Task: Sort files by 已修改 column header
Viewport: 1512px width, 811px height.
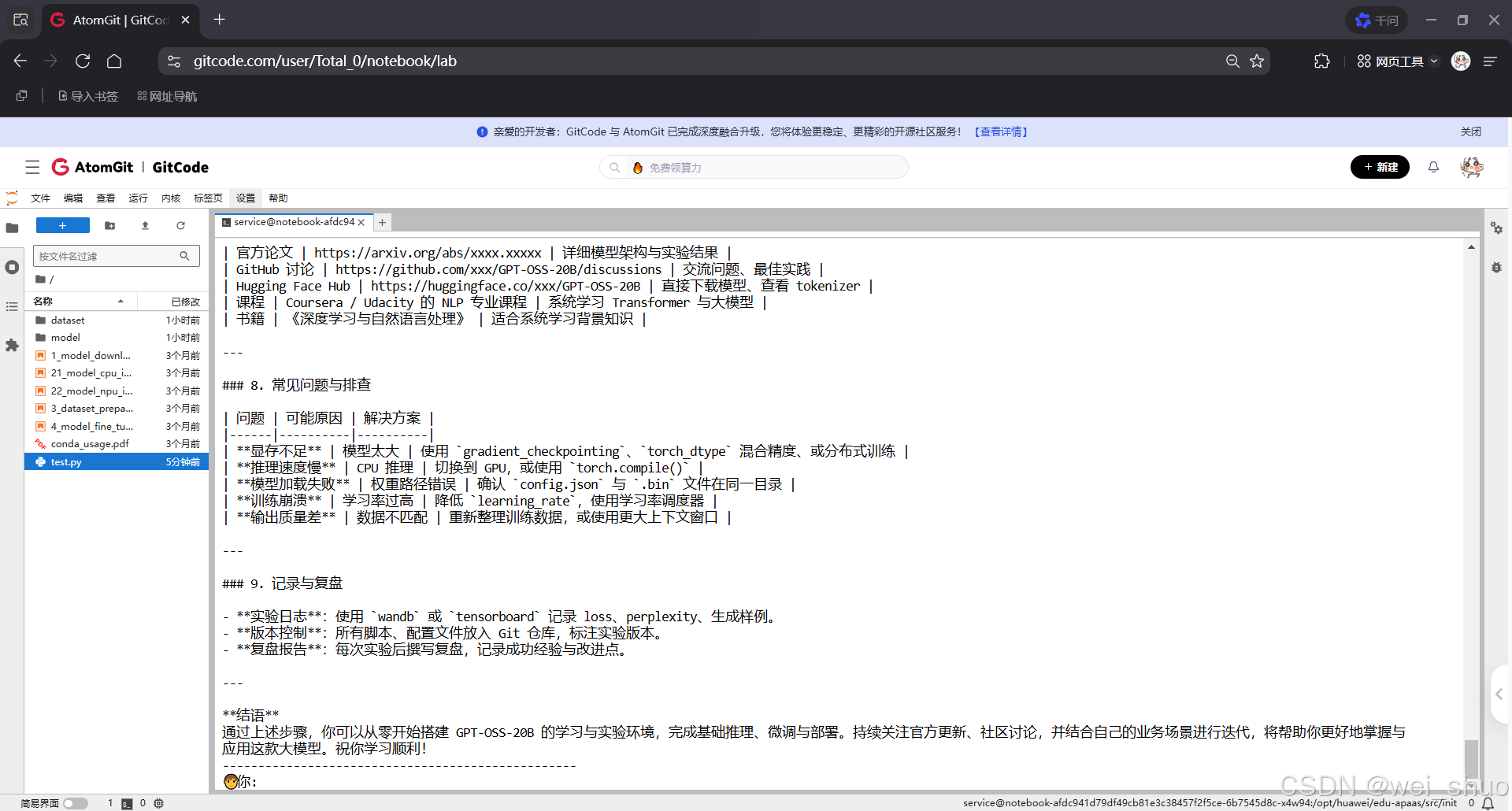Action: click(173, 301)
